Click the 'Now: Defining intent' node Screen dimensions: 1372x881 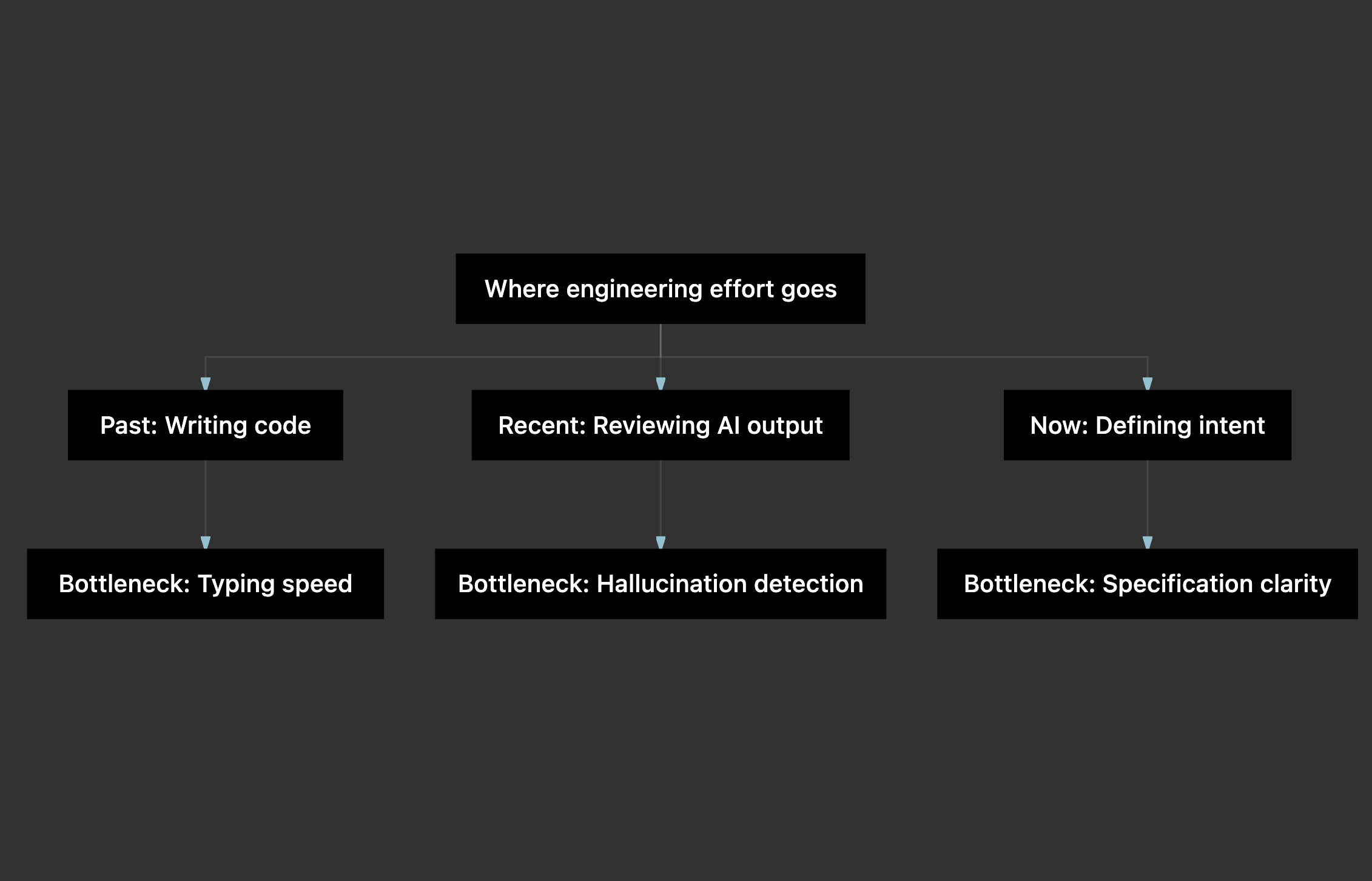pyautogui.click(x=1148, y=425)
